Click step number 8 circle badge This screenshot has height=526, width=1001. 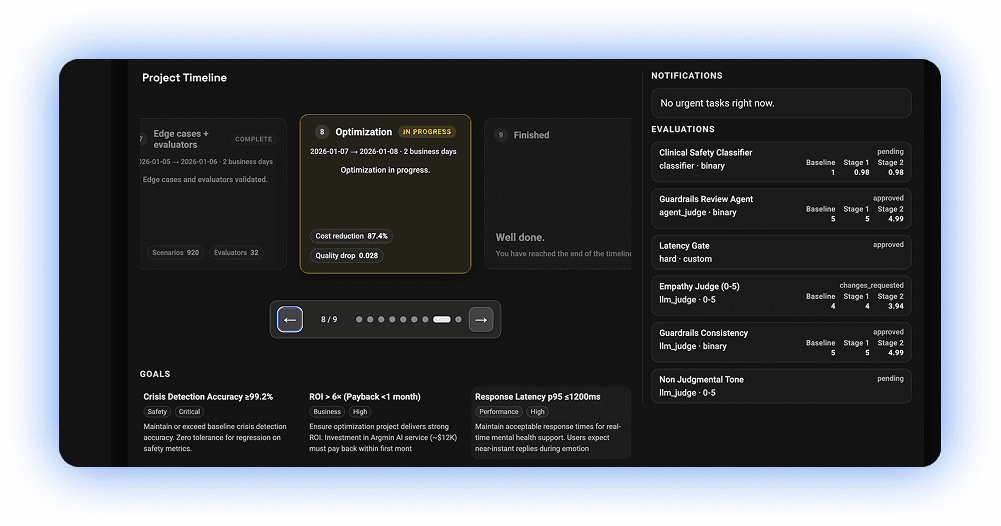322,132
